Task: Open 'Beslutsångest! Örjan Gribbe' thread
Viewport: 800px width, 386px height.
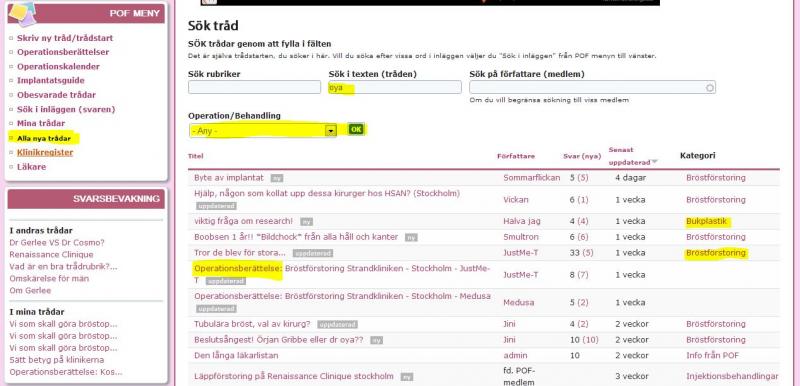Action: pyautogui.click(x=279, y=340)
